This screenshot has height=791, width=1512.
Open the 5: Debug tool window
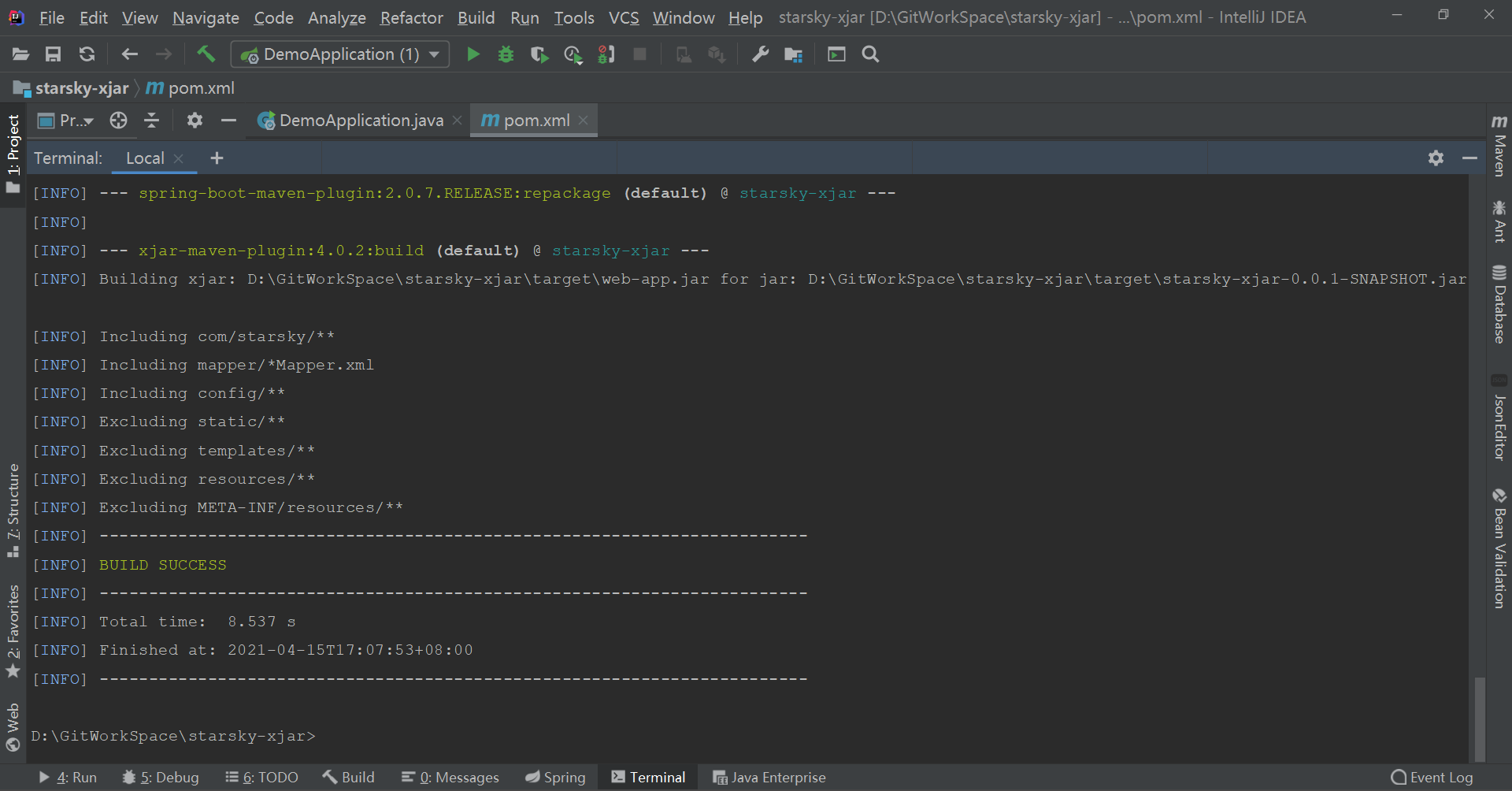[x=161, y=778]
